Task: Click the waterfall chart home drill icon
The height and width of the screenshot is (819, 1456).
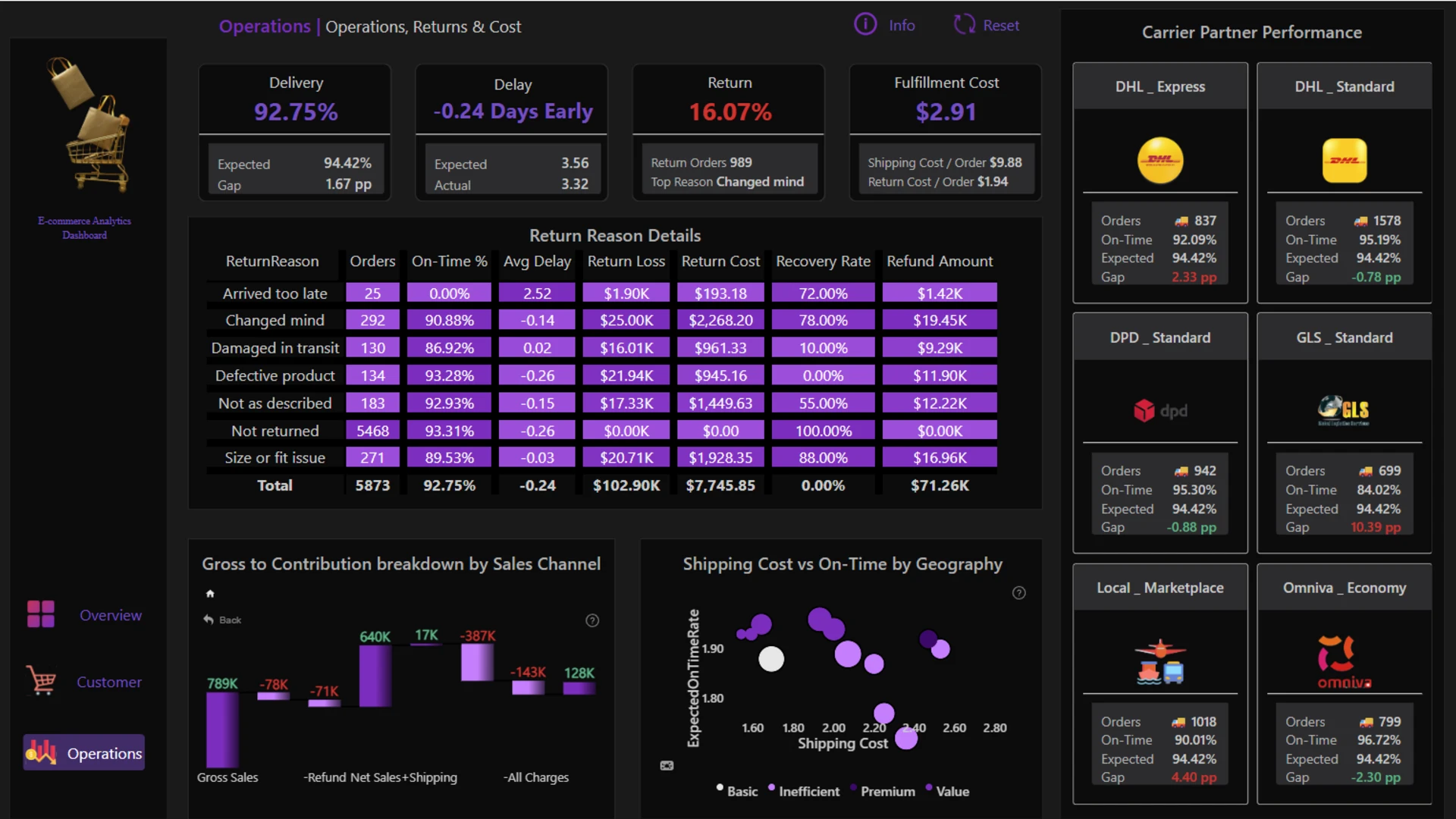Action: pos(210,594)
